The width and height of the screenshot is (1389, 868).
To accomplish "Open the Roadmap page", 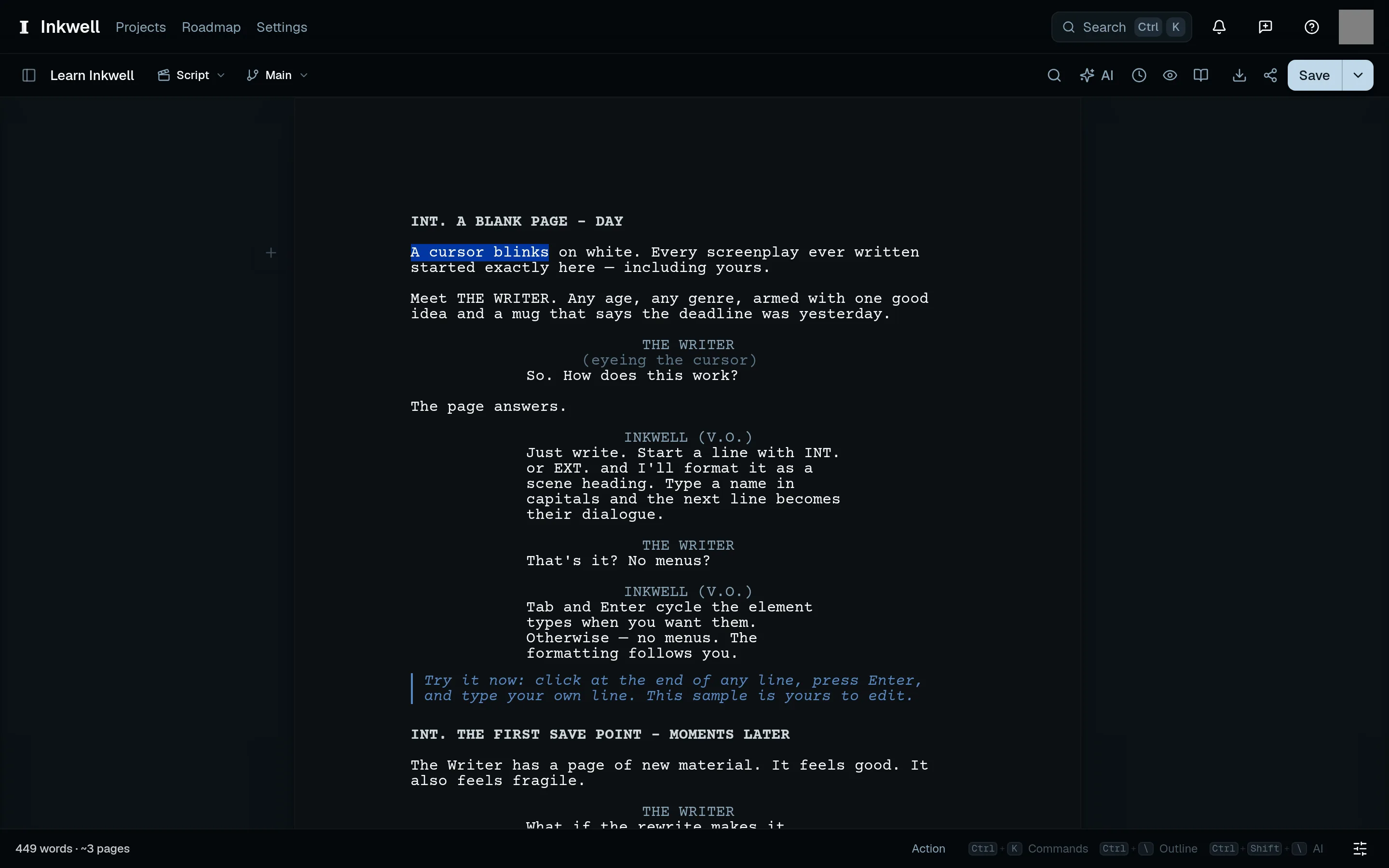I will click(211, 27).
